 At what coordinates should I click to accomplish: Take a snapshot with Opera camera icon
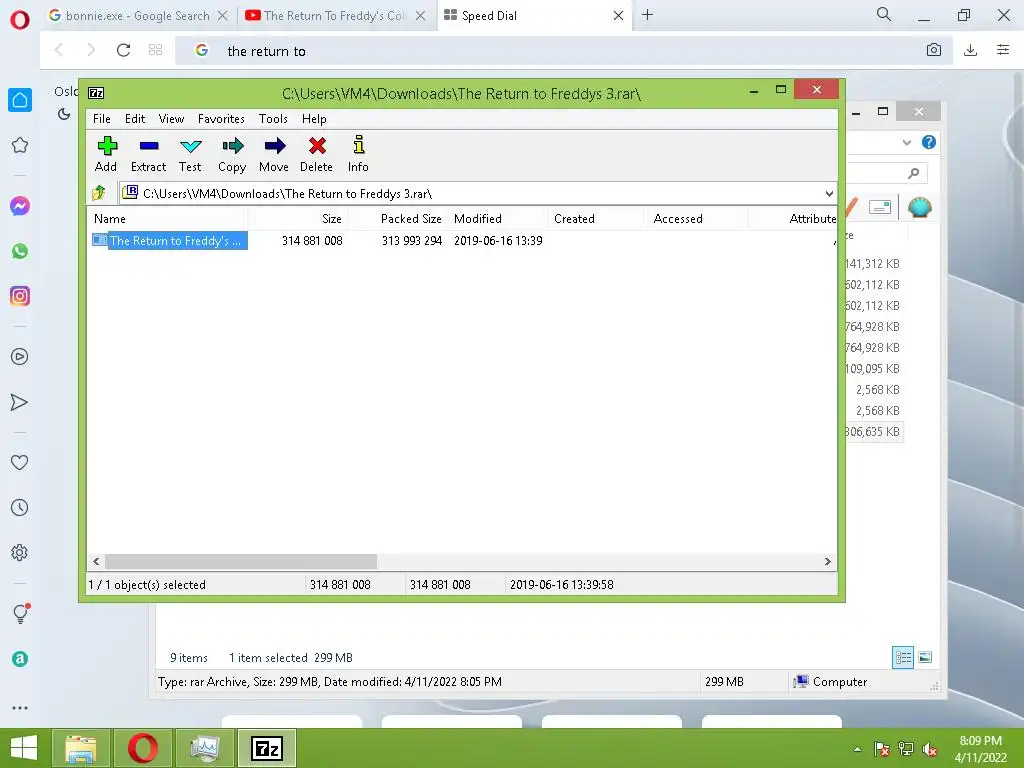[934, 50]
